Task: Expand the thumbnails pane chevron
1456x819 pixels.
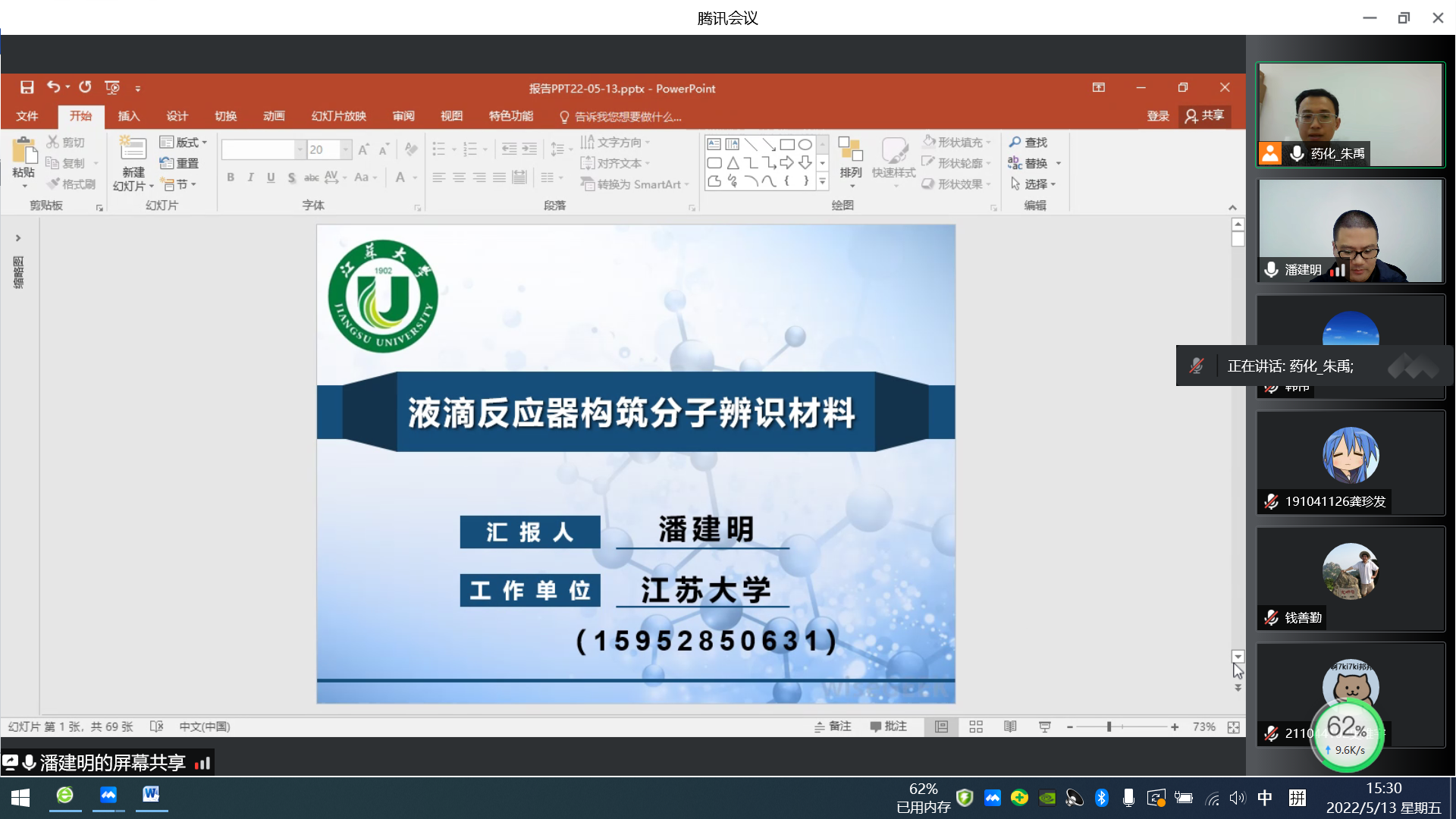Action: pyautogui.click(x=18, y=238)
